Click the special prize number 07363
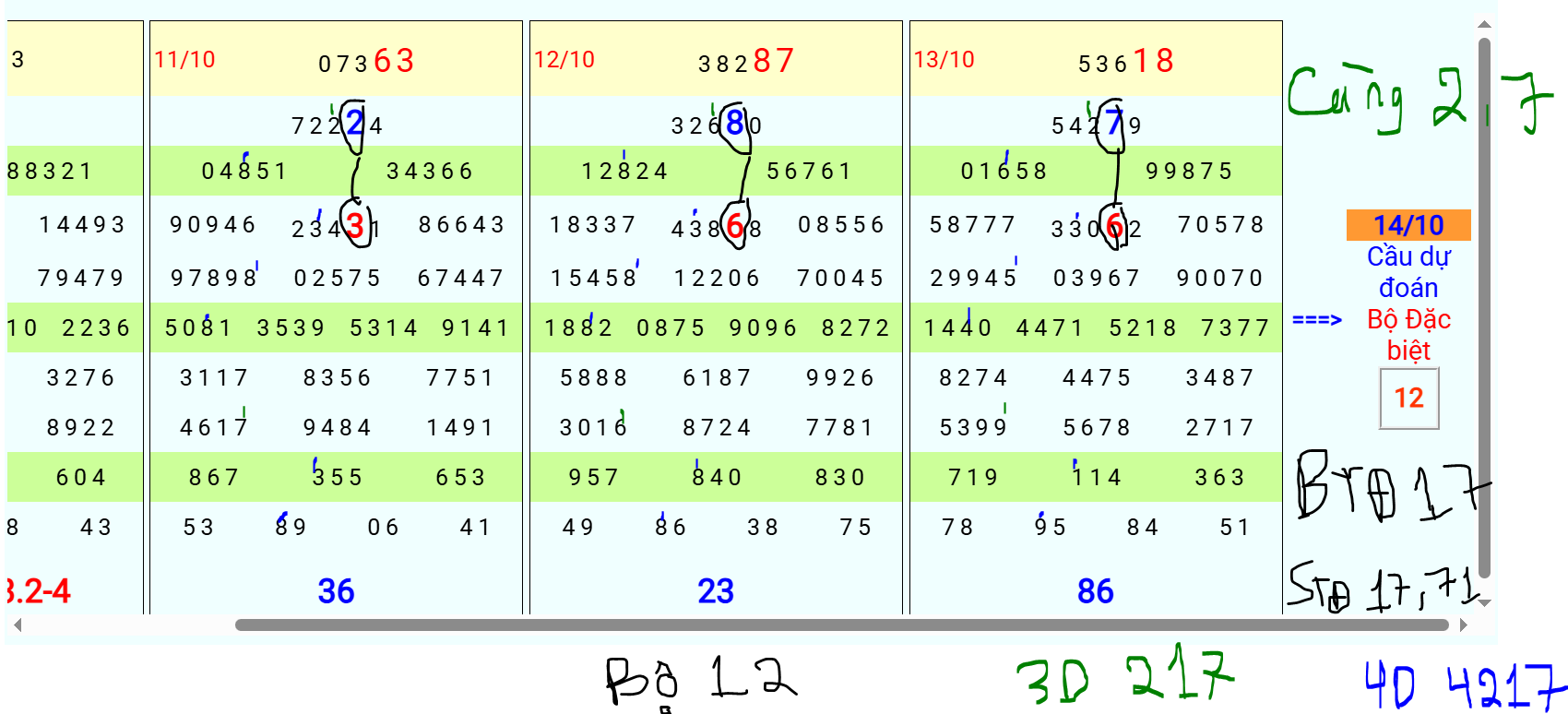 [366, 62]
